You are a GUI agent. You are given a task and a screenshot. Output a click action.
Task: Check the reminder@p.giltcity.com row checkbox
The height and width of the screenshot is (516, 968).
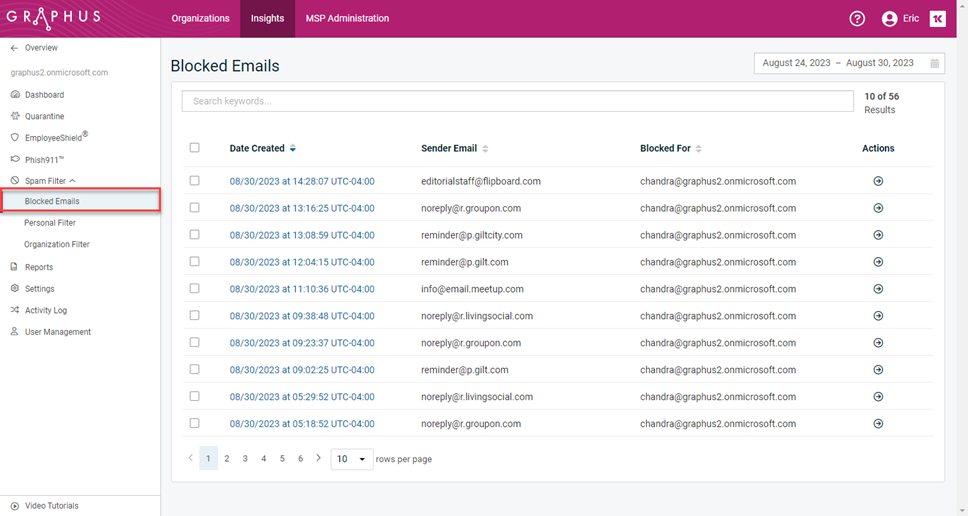coord(194,235)
